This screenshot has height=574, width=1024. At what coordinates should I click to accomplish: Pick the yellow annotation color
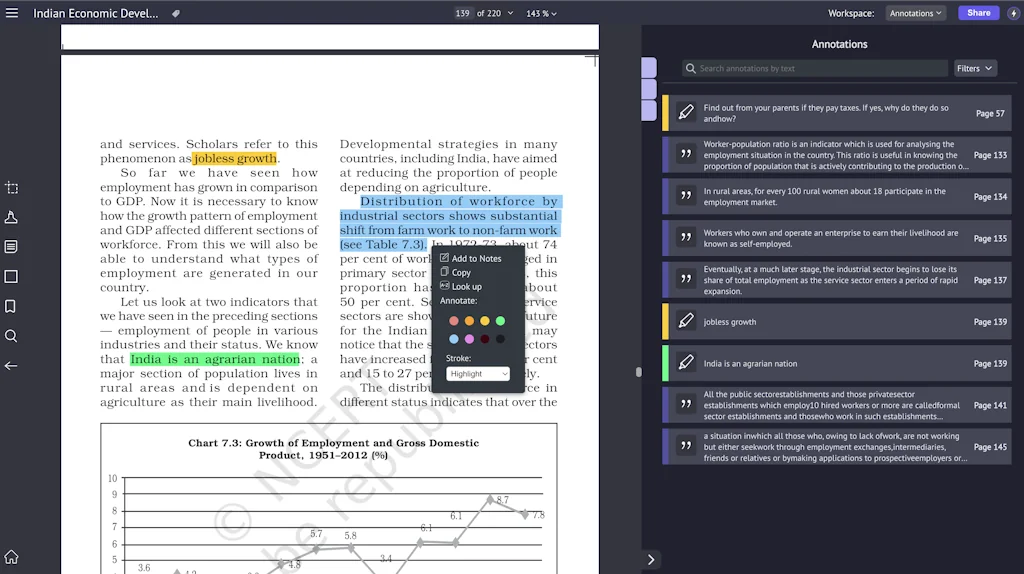485,321
